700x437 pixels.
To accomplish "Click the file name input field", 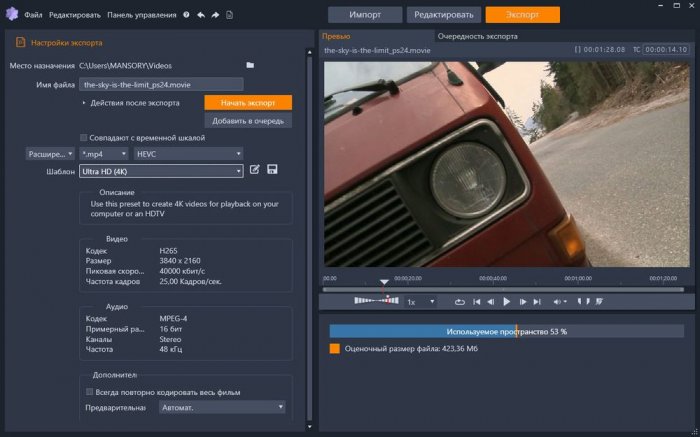I will (161, 85).
